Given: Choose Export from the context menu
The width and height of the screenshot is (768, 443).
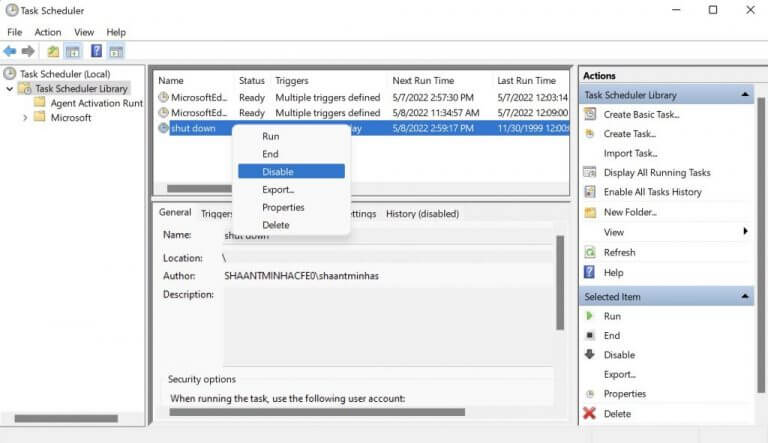Looking at the screenshot, I should pyautogui.click(x=291, y=190).
